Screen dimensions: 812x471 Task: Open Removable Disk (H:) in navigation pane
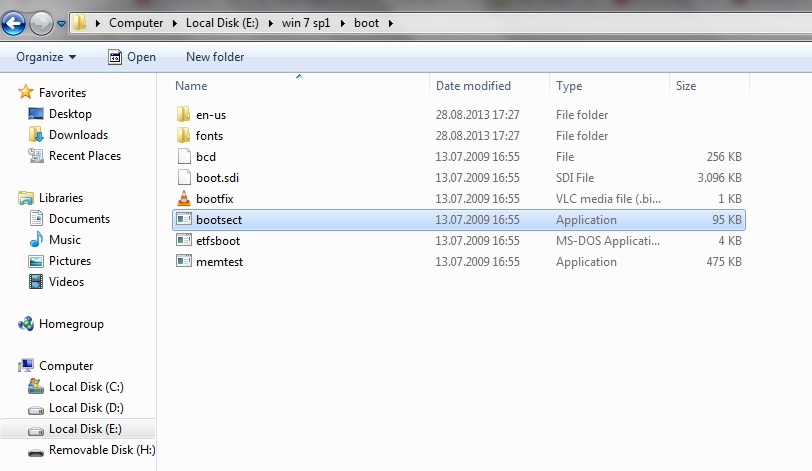pyautogui.click(x=102, y=450)
